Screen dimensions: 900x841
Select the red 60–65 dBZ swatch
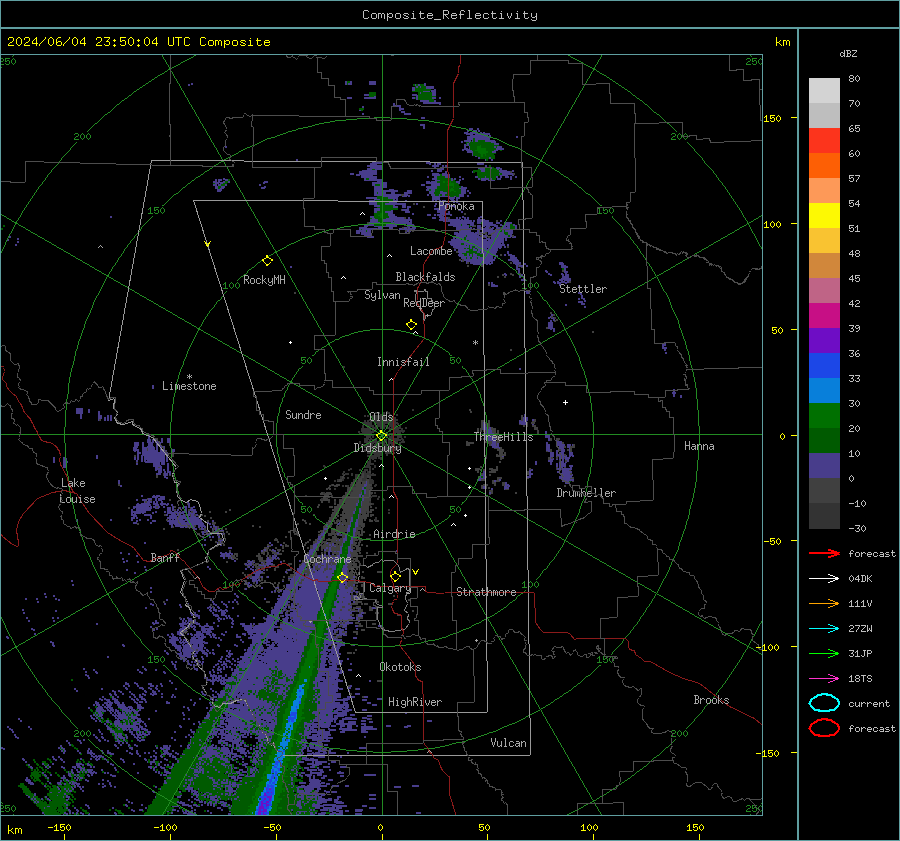click(824, 141)
